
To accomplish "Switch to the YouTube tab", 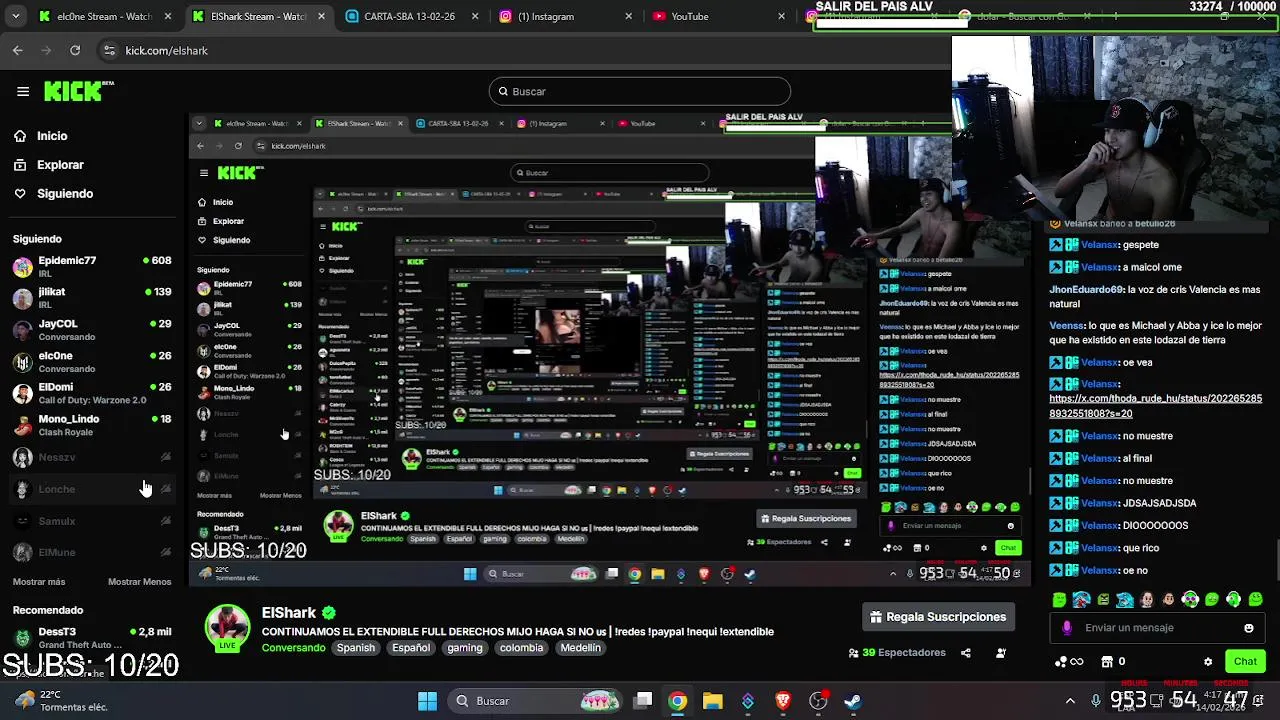I will [718, 16].
